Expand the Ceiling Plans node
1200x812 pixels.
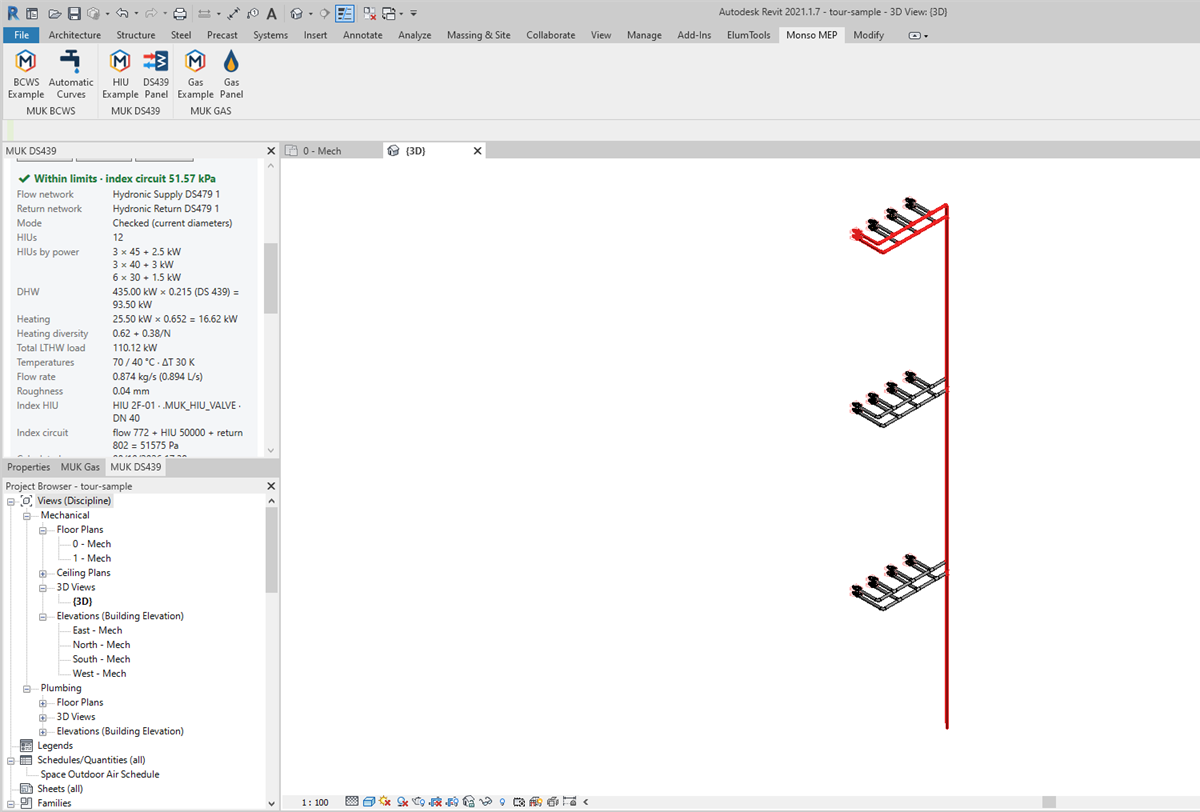click(43, 573)
